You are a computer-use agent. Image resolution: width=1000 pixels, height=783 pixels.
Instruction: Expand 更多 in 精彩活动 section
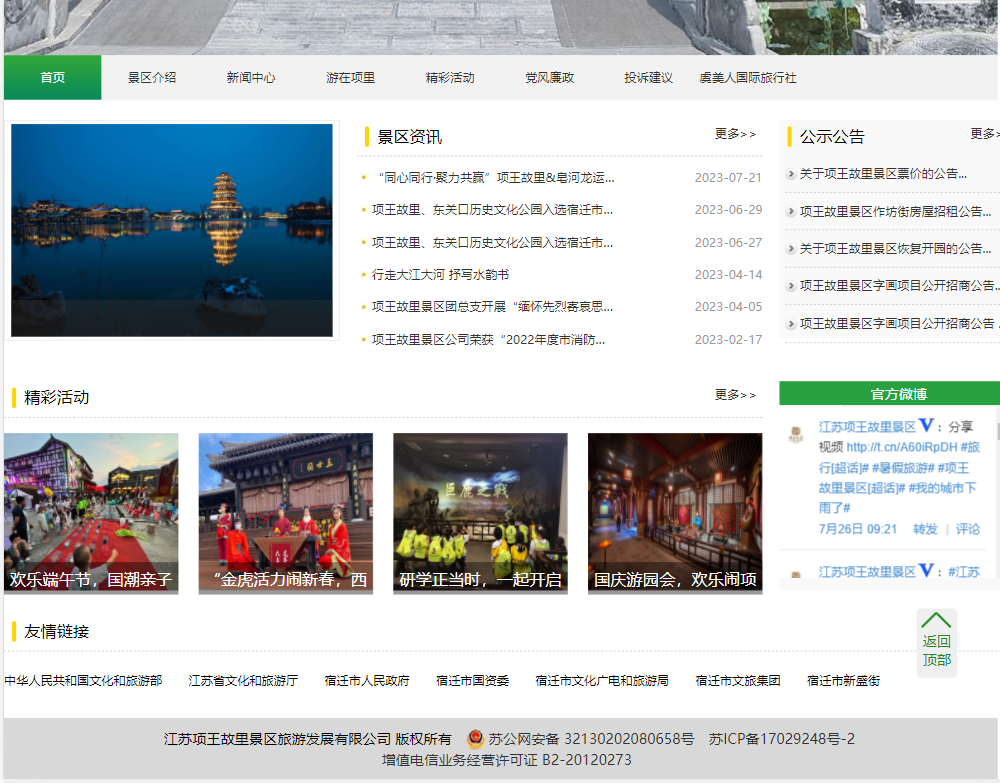[x=735, y=395]
